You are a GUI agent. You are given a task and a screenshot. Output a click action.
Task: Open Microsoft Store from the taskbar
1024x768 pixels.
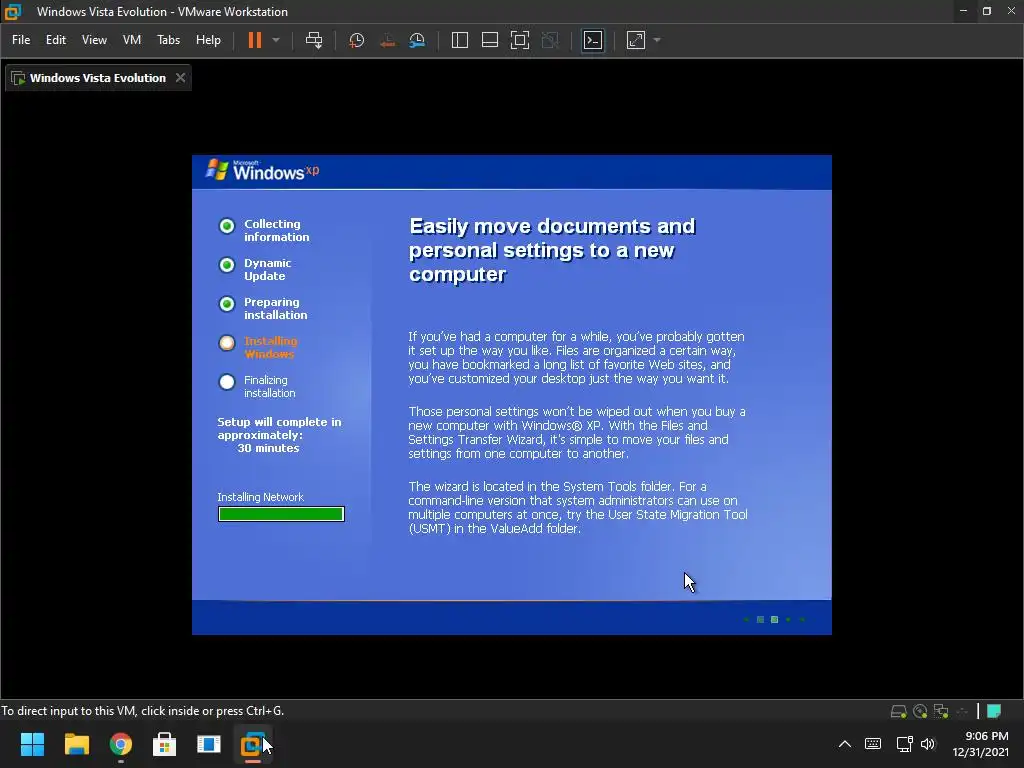click(x=165, y=744)
